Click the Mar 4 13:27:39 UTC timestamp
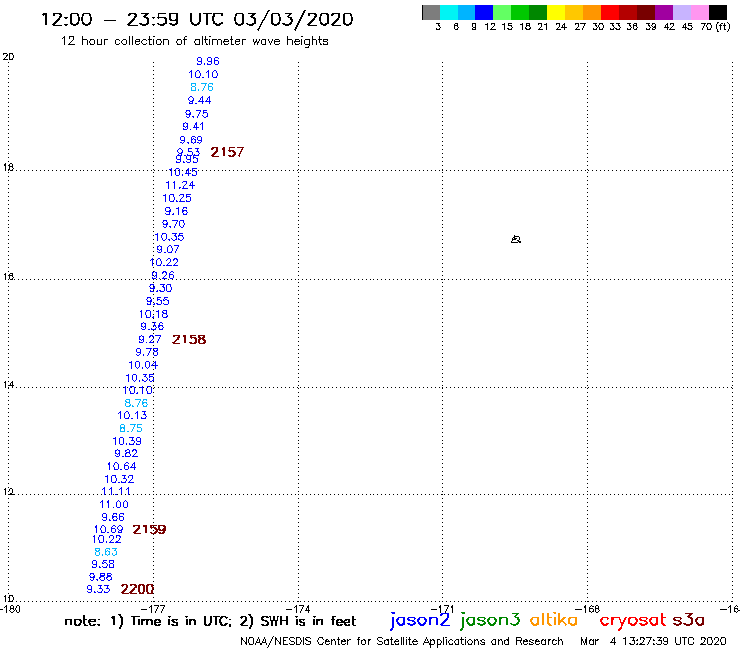This screenshot has width=740, height=650. coord(653,642)
